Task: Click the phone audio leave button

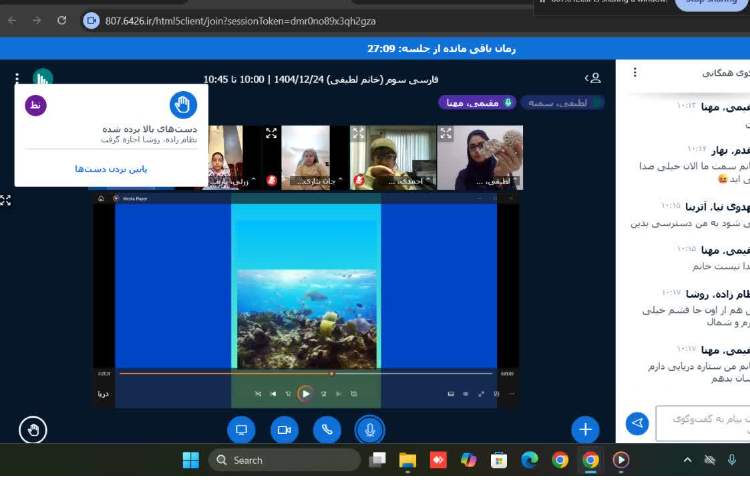Action: tap(327, 430)
